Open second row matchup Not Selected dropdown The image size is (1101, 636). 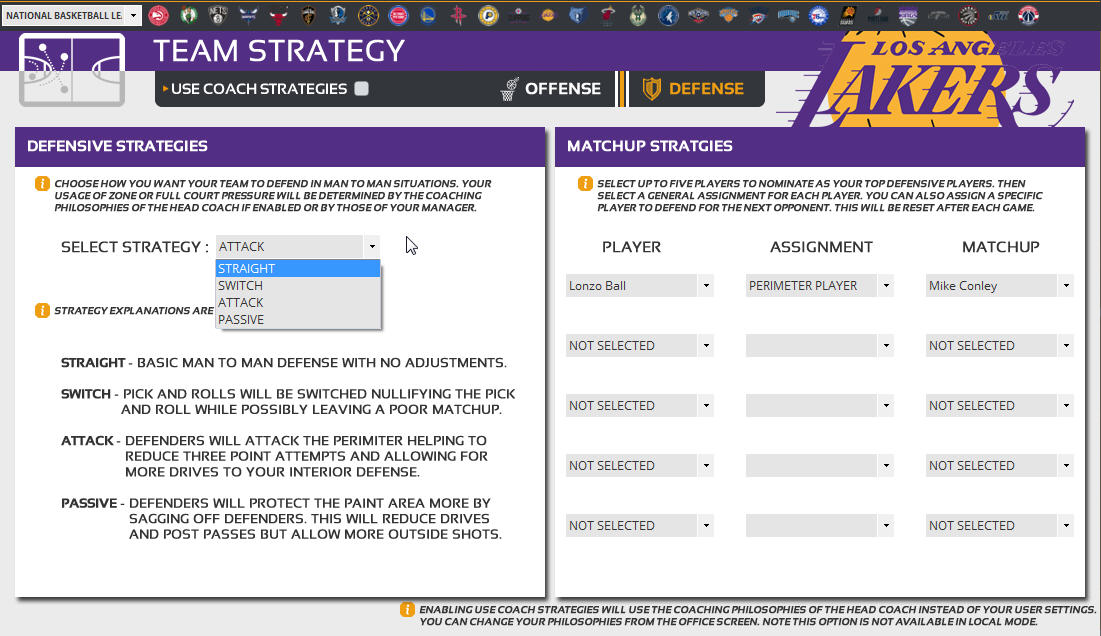(x=1000, y=345)
